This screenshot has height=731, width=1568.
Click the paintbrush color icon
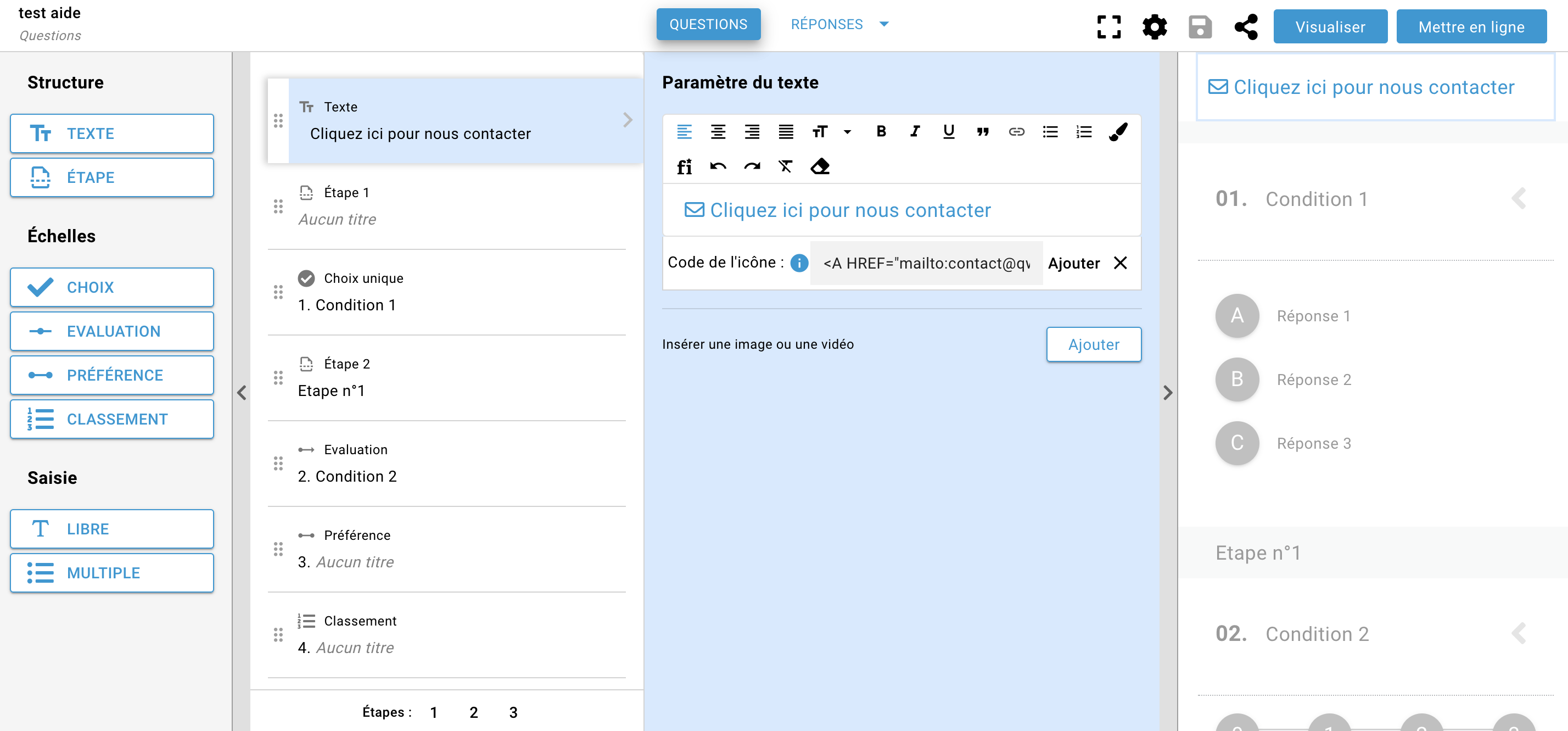coord(1118,131)
